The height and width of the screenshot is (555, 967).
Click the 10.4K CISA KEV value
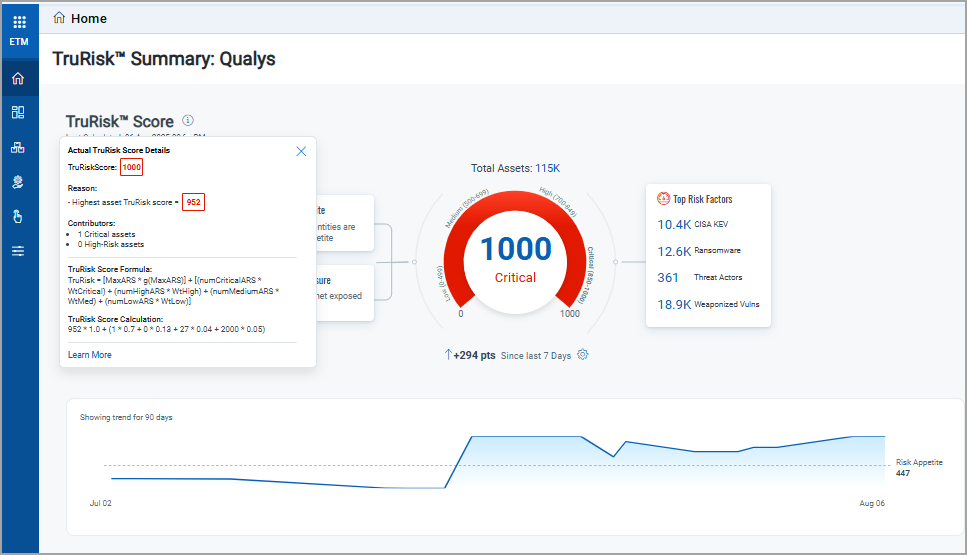tap(674, 224)
